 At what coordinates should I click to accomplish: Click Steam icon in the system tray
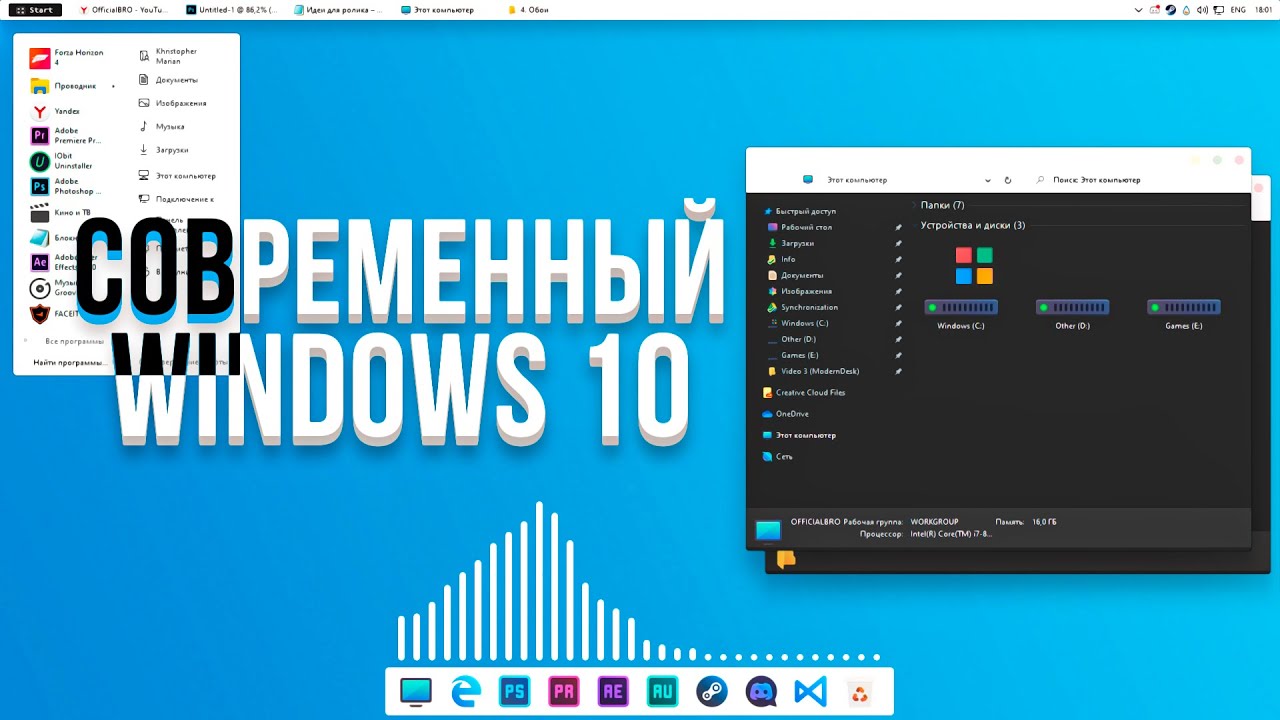[x=1171, y=9]
